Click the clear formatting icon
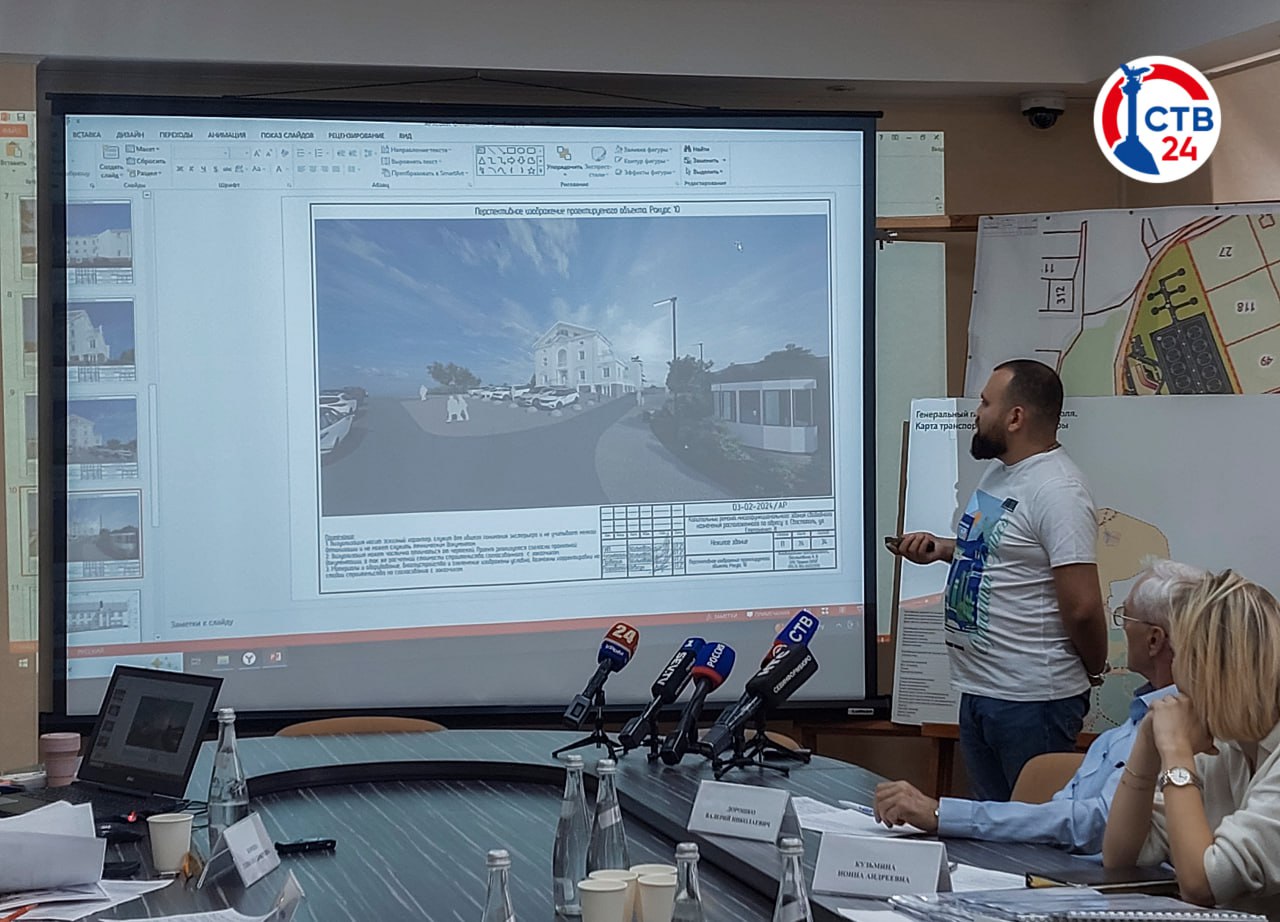The image size is (1280, 922). coord(284,153)
